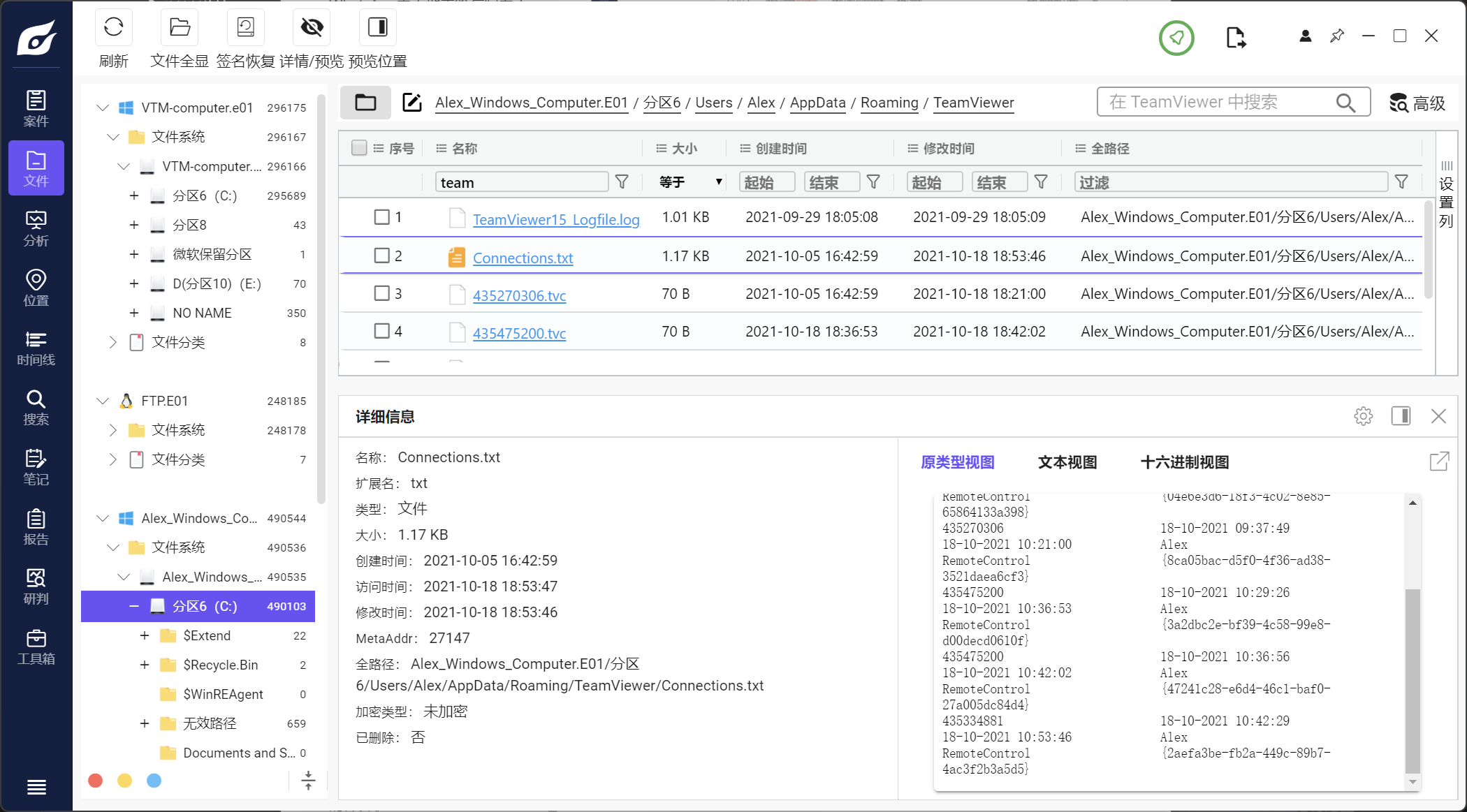
Task: Click the hamburger menu icon in sidebar
Action: 36,788
